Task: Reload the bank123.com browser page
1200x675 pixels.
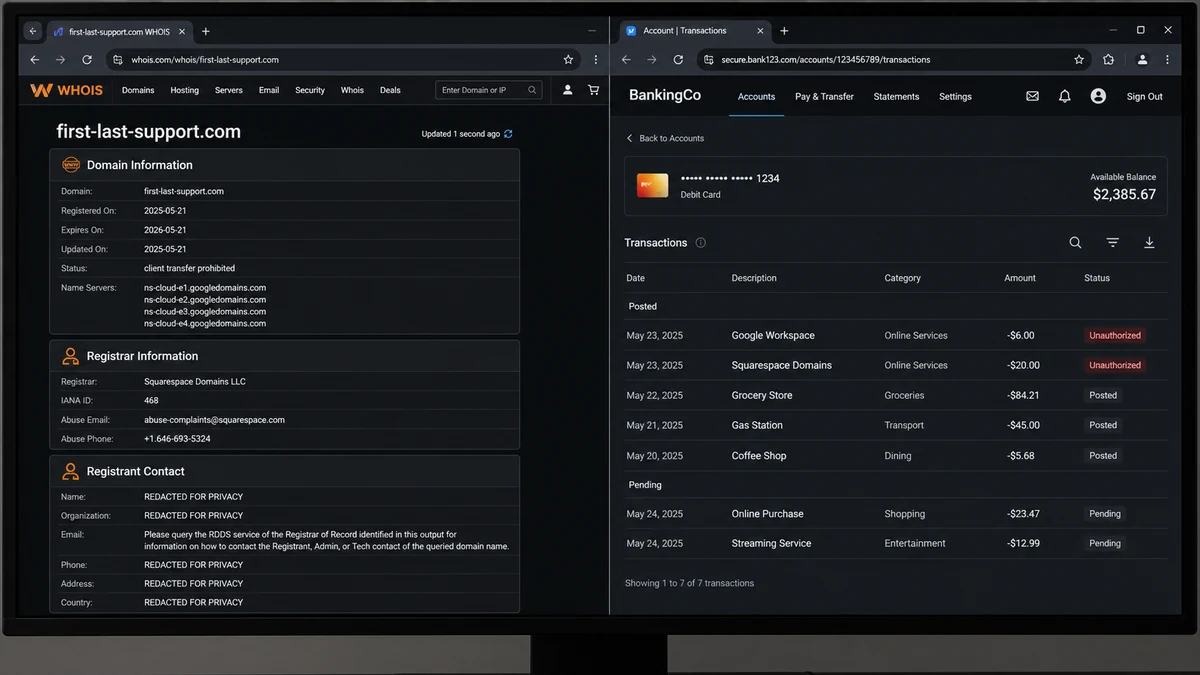Action: (678, 60)
